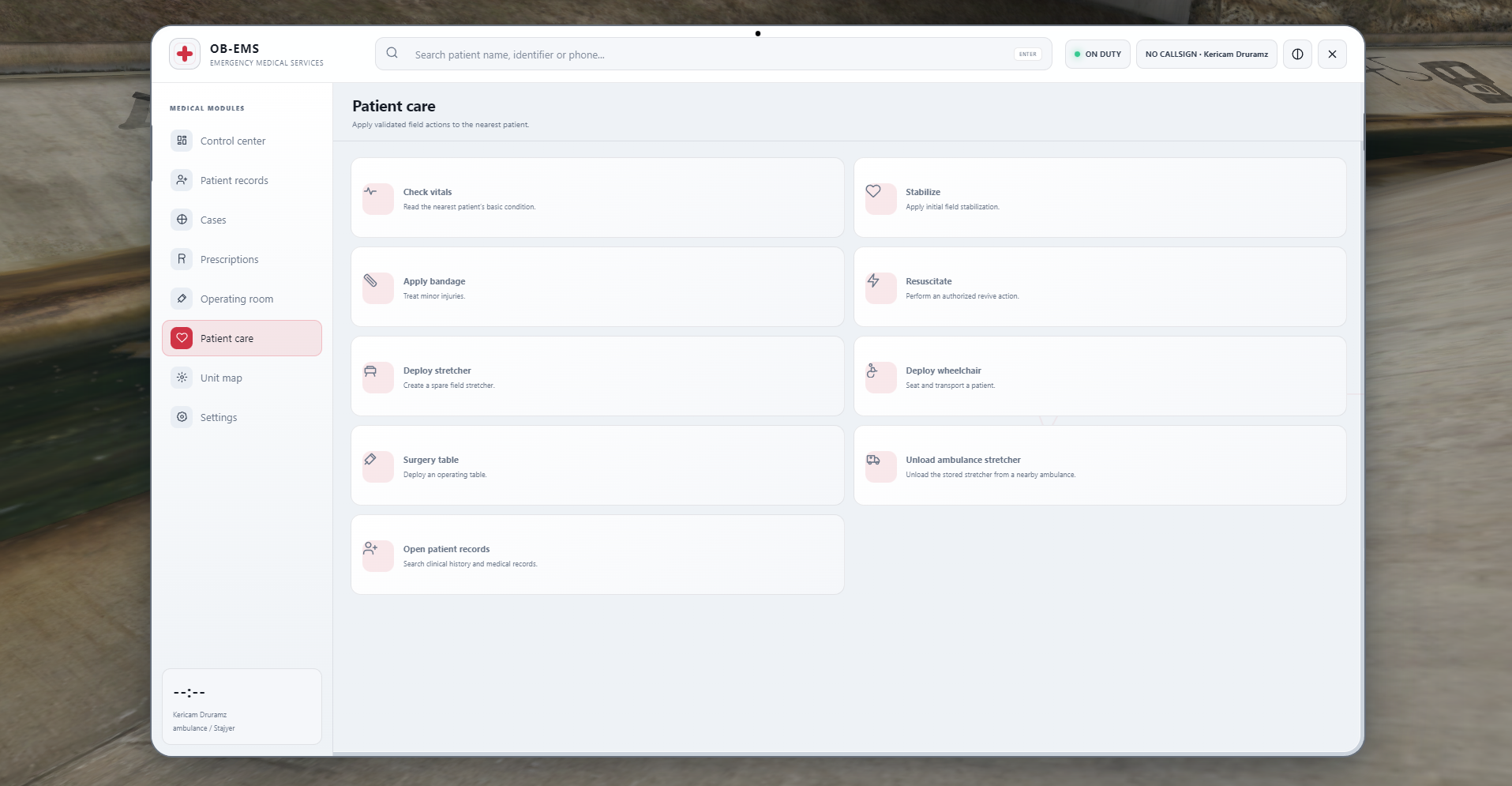1512x786 pixels.
Task: Open the Operating room module
Action: point(242,299)
